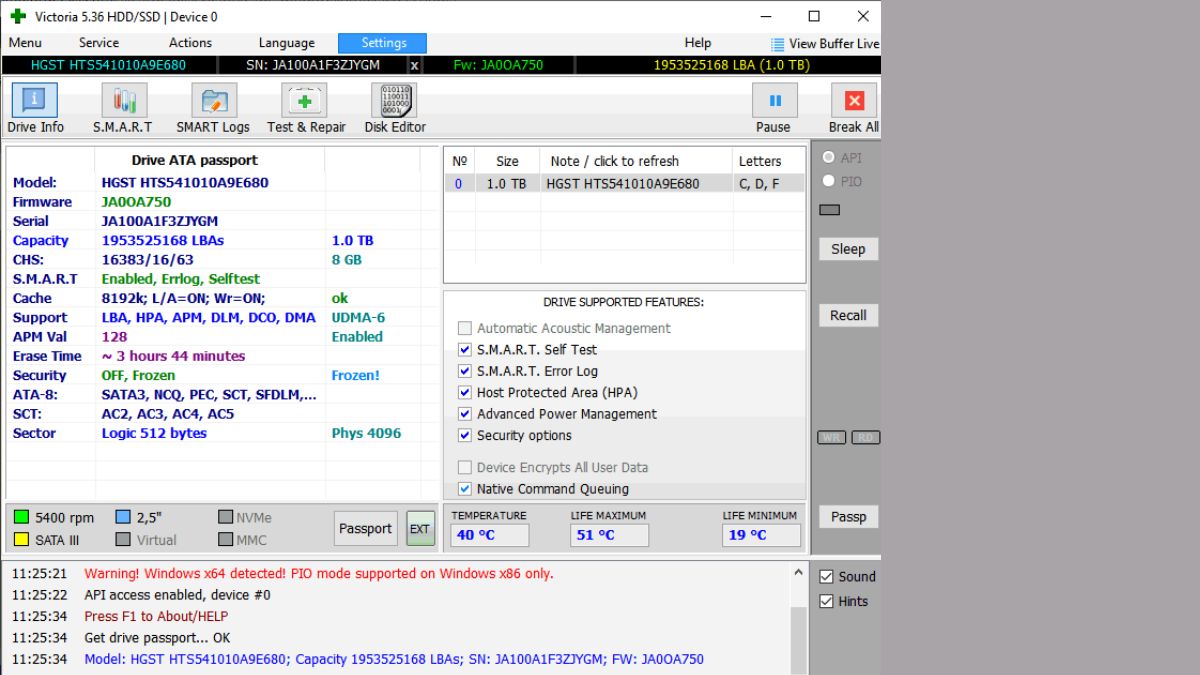The width and height of the screenshot is (1200, 675).
Task: Disable the Hints checkbox
Action: 826,601
